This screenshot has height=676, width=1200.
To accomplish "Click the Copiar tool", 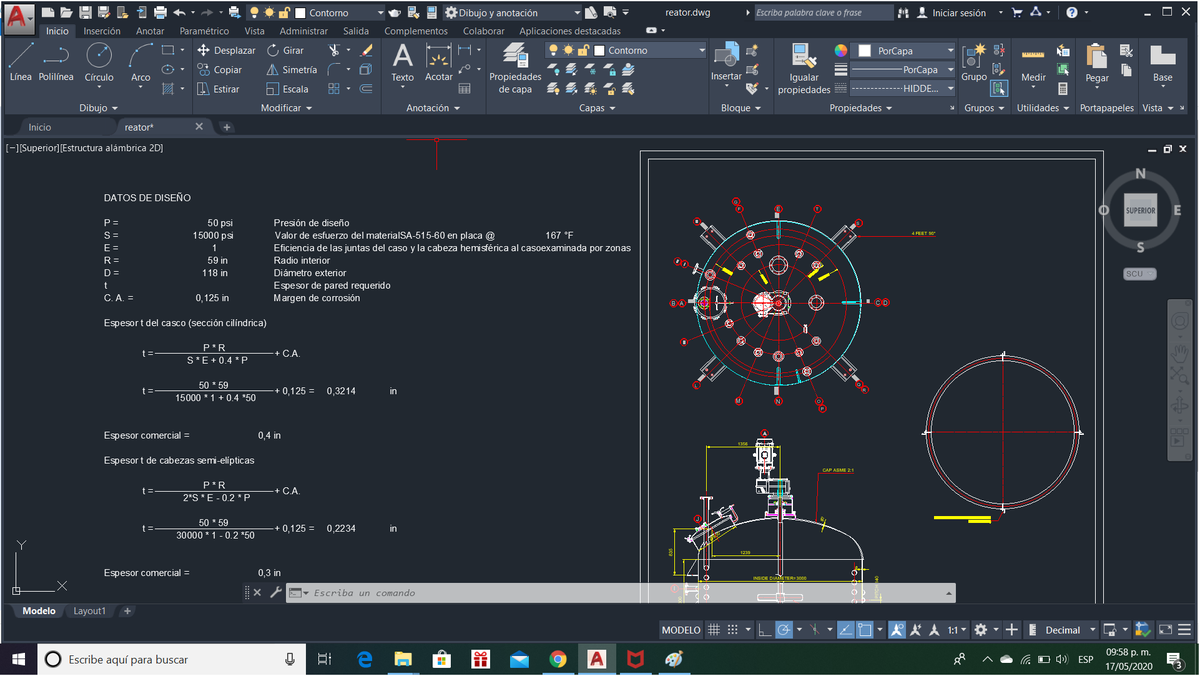I will click(220, 70).
